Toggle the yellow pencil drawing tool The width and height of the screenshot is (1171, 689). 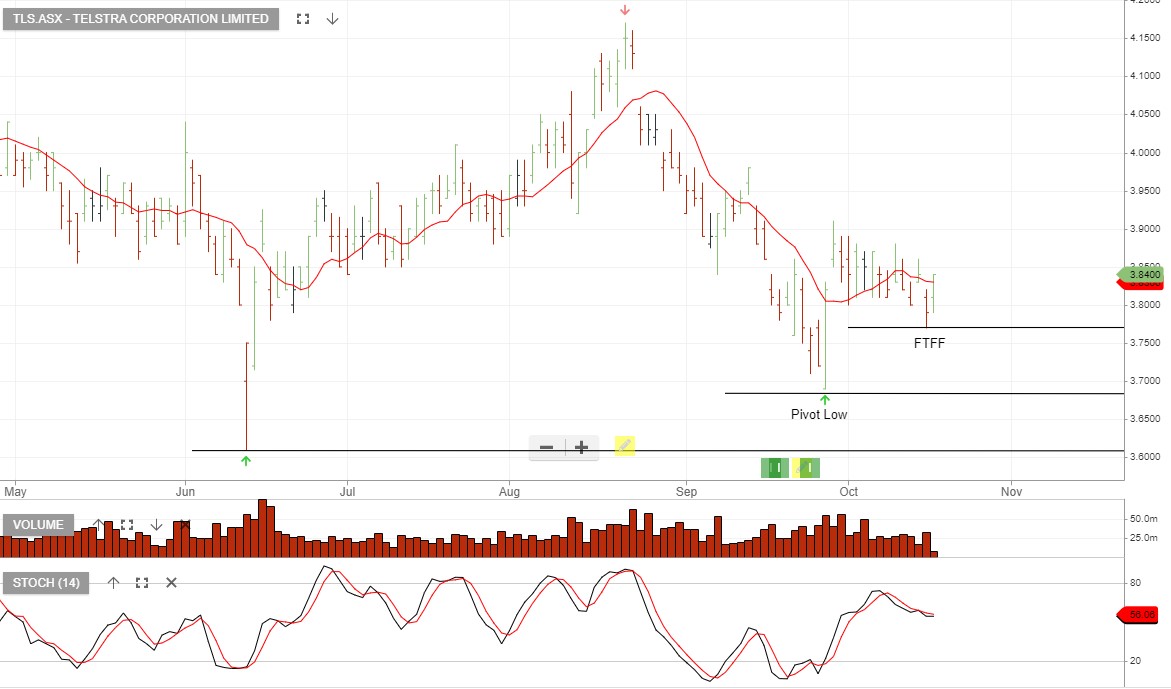pyautogui.click(x=624, y=446)
